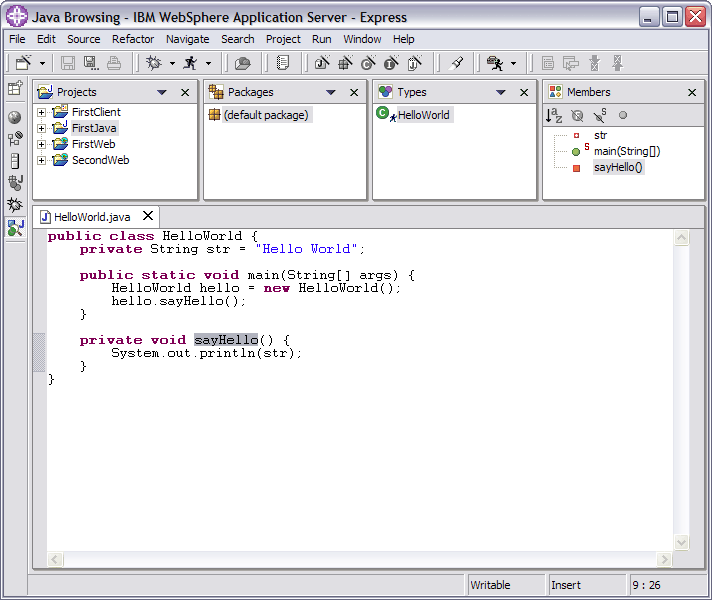
Task: Toggle Hide Static Members filter
Action: (x=600, y=115)
